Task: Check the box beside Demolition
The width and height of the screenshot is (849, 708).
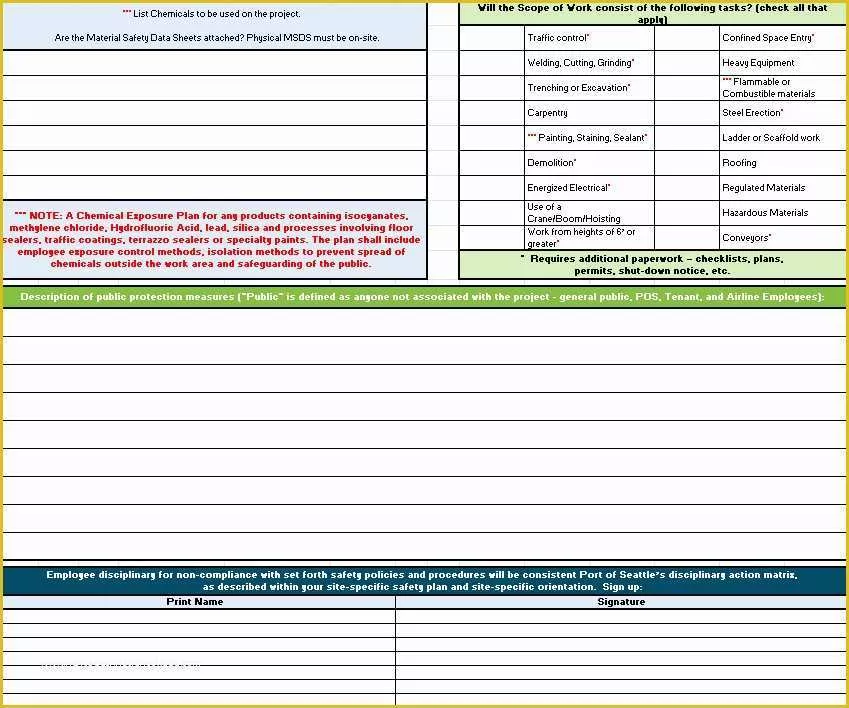Action: pos(492,162)
